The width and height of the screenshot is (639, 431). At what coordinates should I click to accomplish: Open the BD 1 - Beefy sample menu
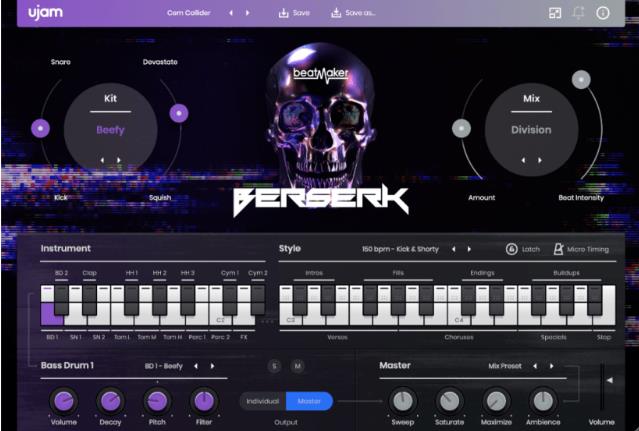(x=163, y=366)
